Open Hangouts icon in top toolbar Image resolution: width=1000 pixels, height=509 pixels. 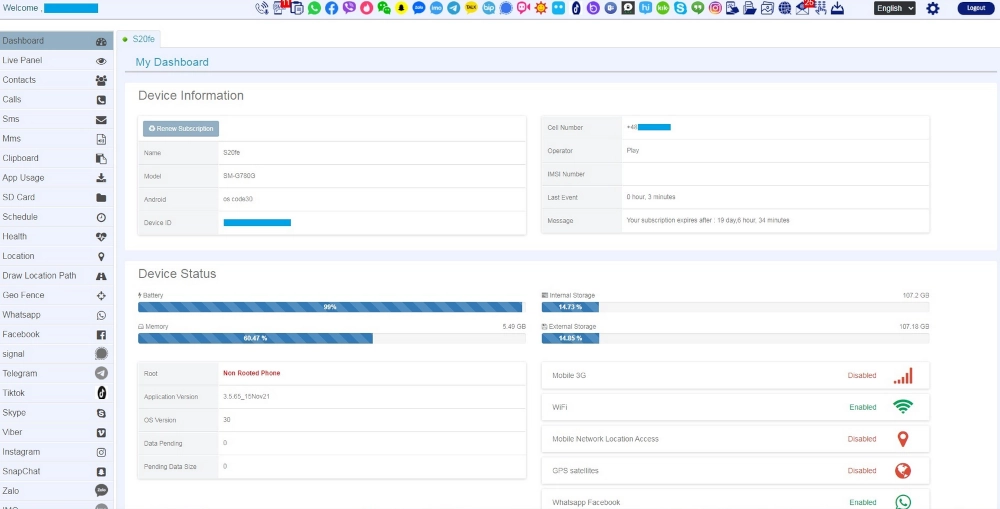pyautogui.click(x=698, y=8)
